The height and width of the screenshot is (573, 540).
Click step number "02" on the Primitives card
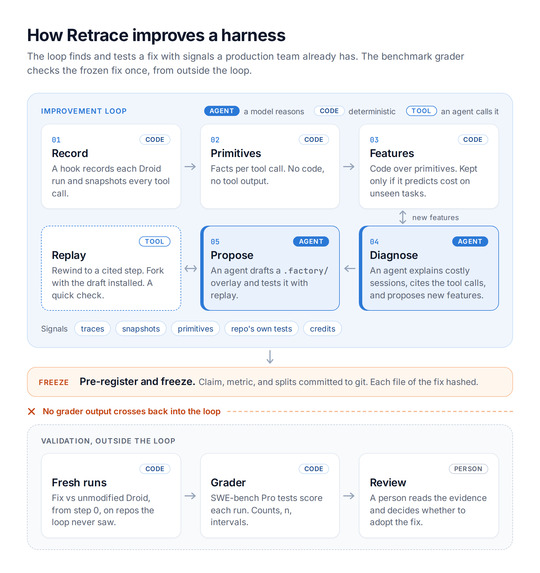pyautogui.click(x=215, y=140)
